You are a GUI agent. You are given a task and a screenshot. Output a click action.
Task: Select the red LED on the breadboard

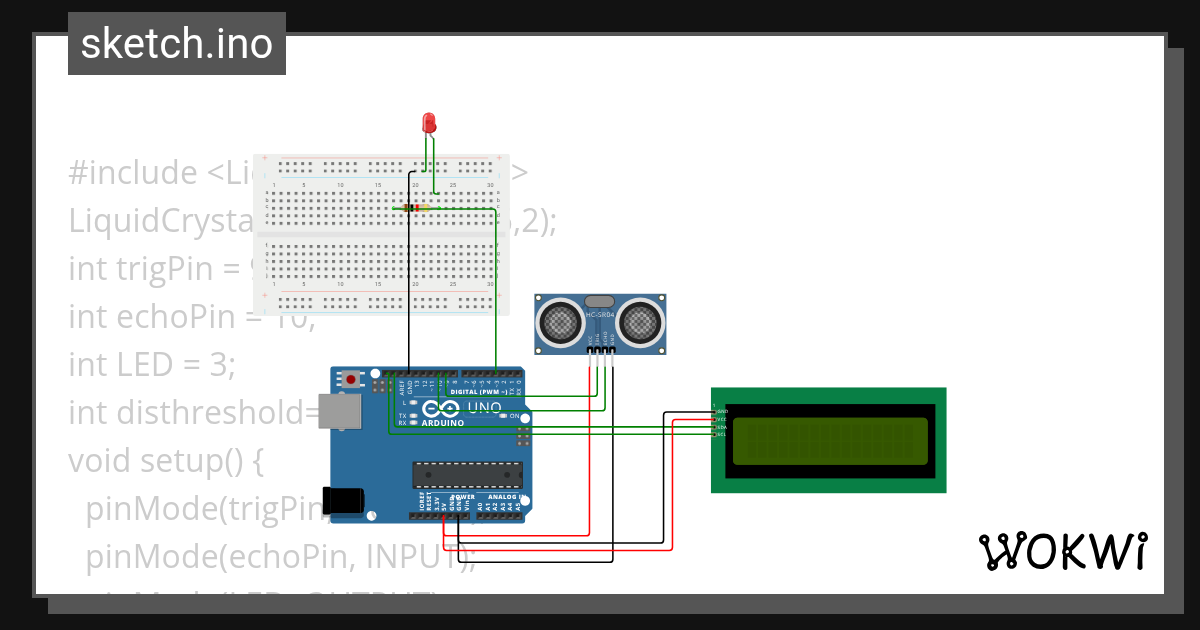(428, 122)
